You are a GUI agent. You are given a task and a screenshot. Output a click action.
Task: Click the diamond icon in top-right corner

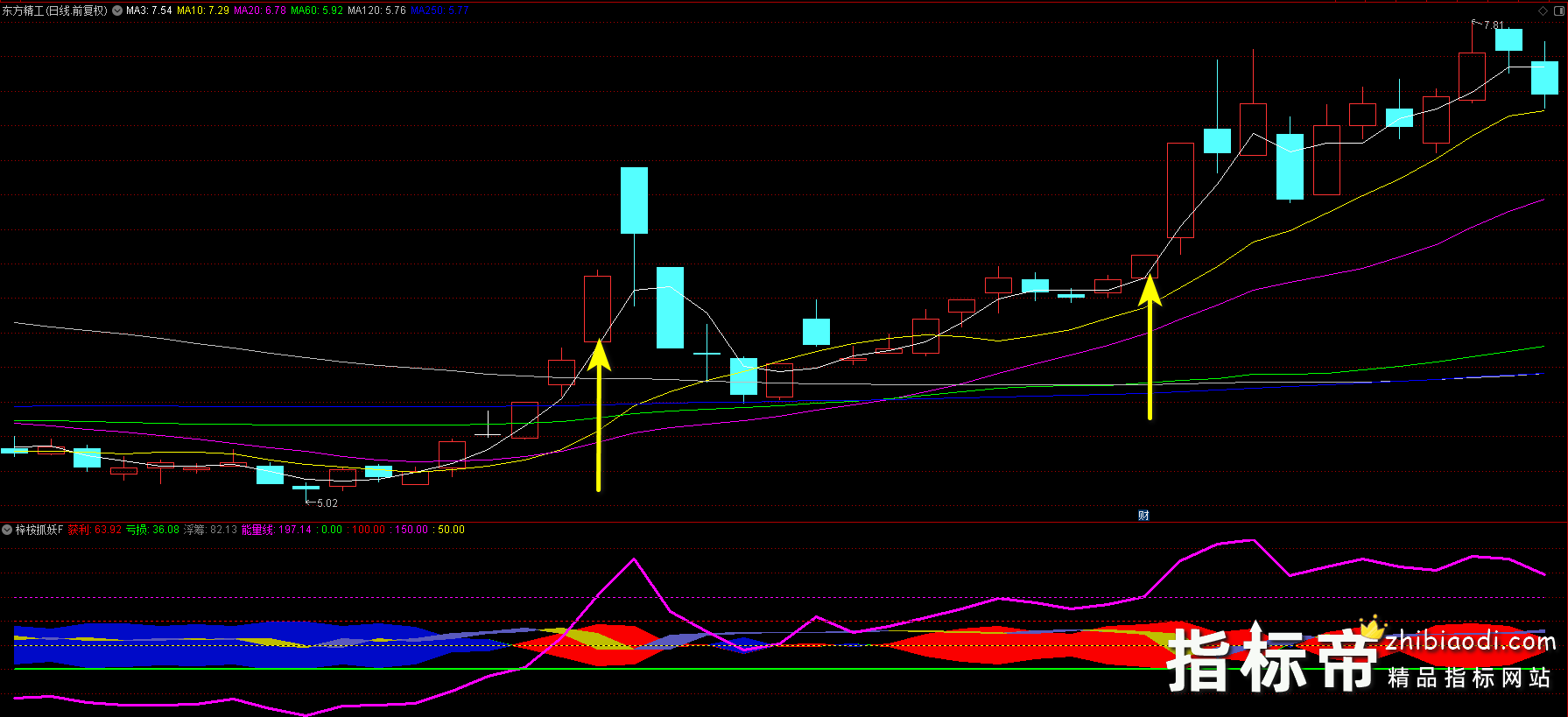(1543, 11)
